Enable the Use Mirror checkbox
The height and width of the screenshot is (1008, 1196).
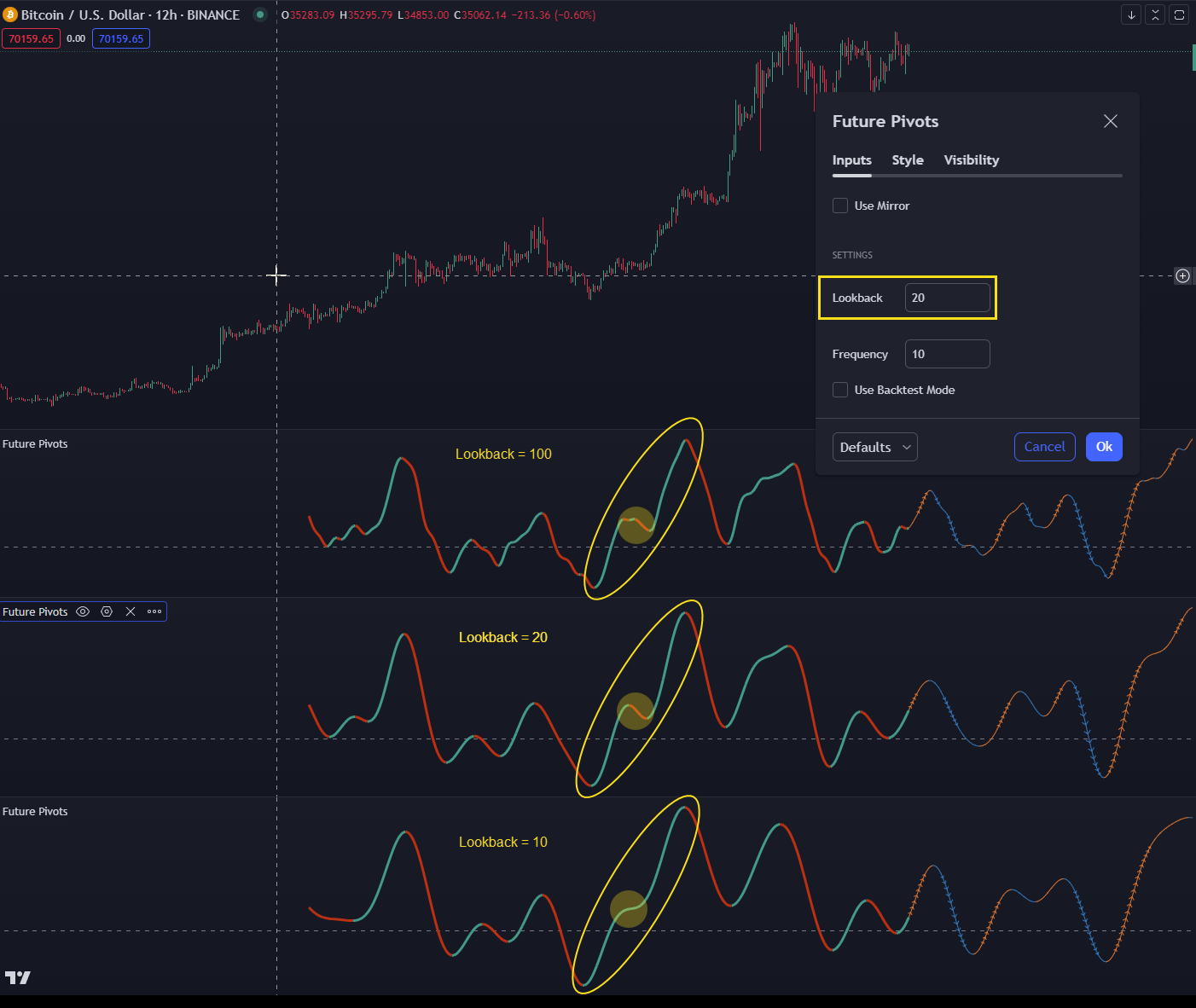click(x=840, y=206)
